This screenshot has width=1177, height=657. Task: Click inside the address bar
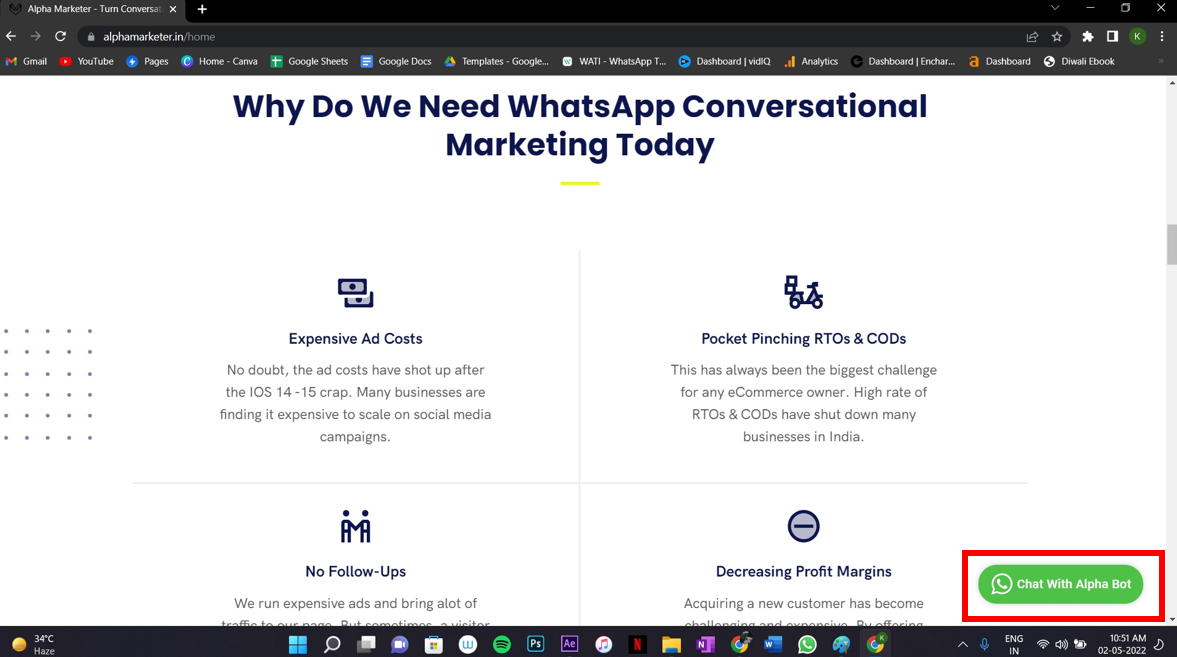300,36
